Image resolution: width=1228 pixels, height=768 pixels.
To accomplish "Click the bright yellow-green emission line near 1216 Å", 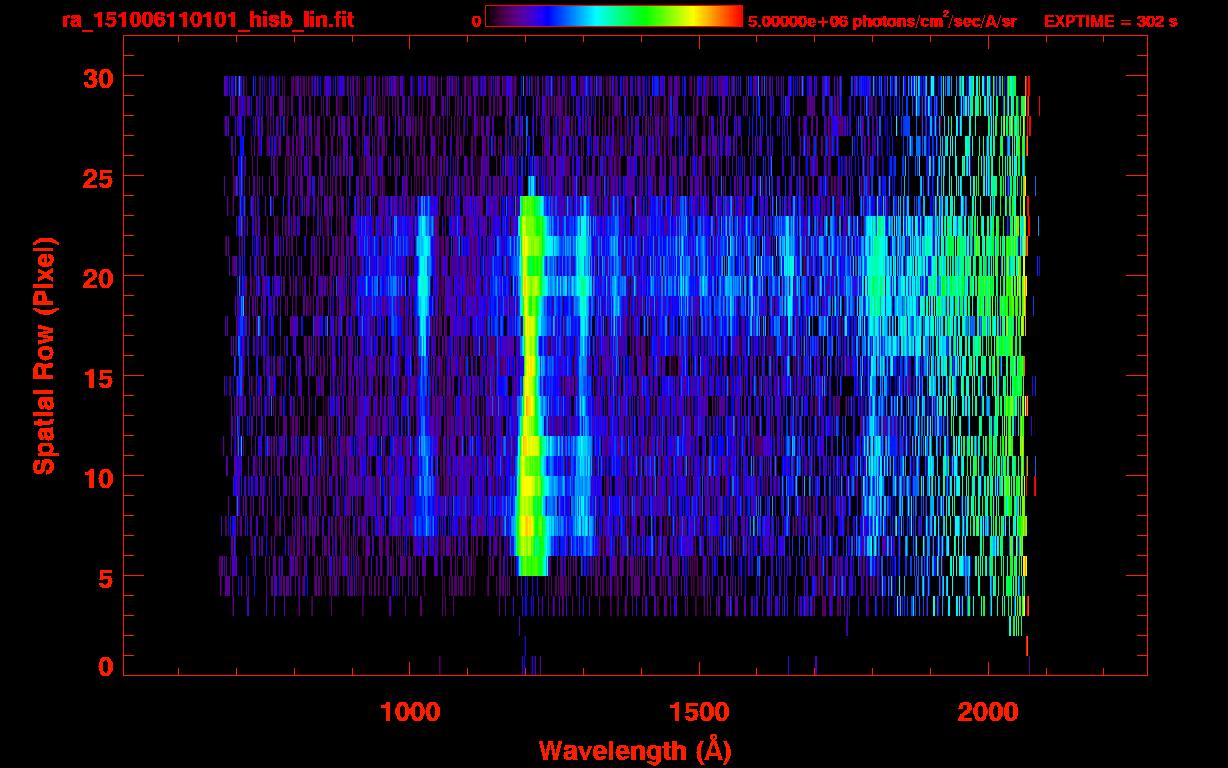I will tap(531, 385).
